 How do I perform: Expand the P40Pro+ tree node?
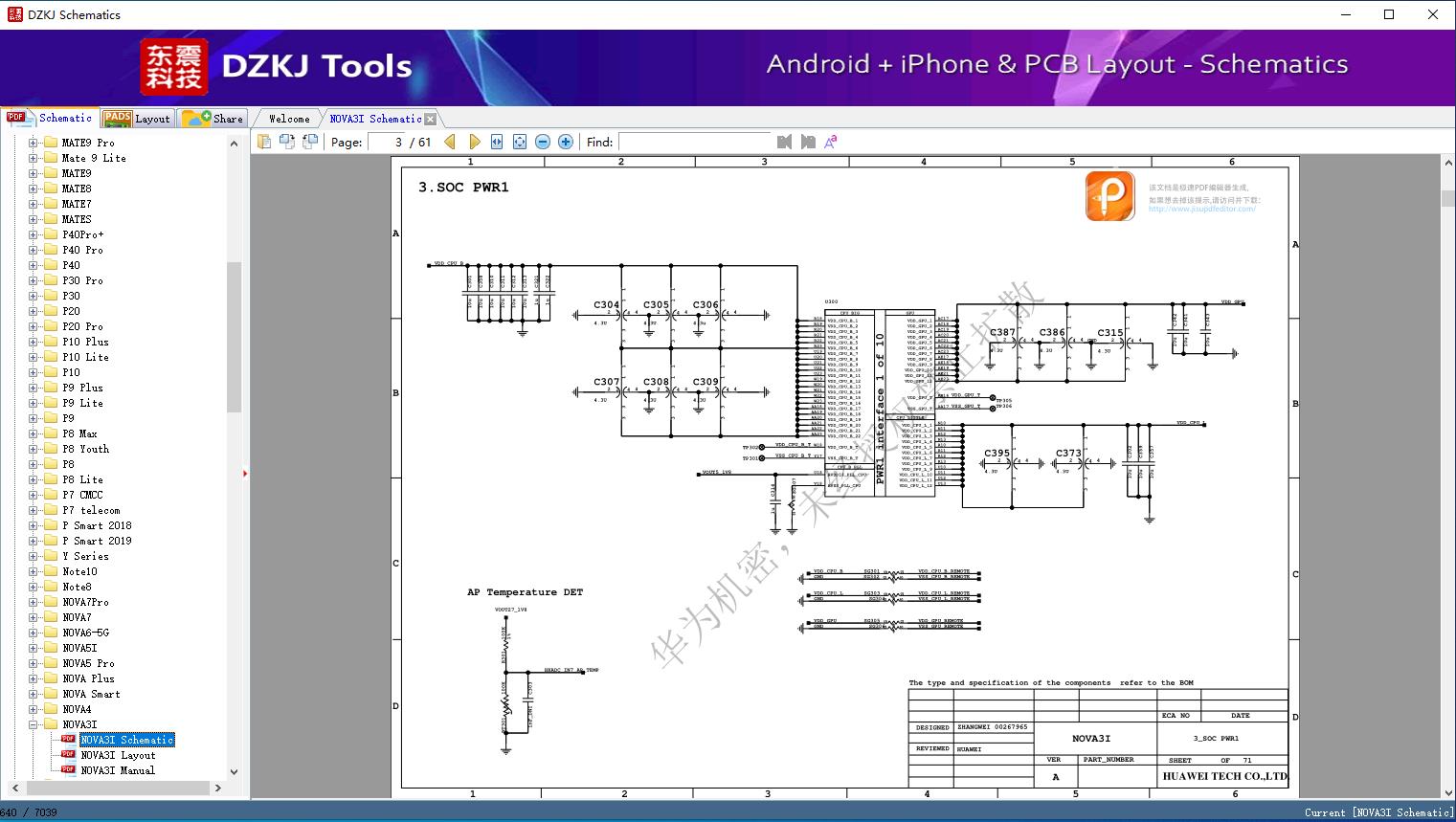coord(34,234)
